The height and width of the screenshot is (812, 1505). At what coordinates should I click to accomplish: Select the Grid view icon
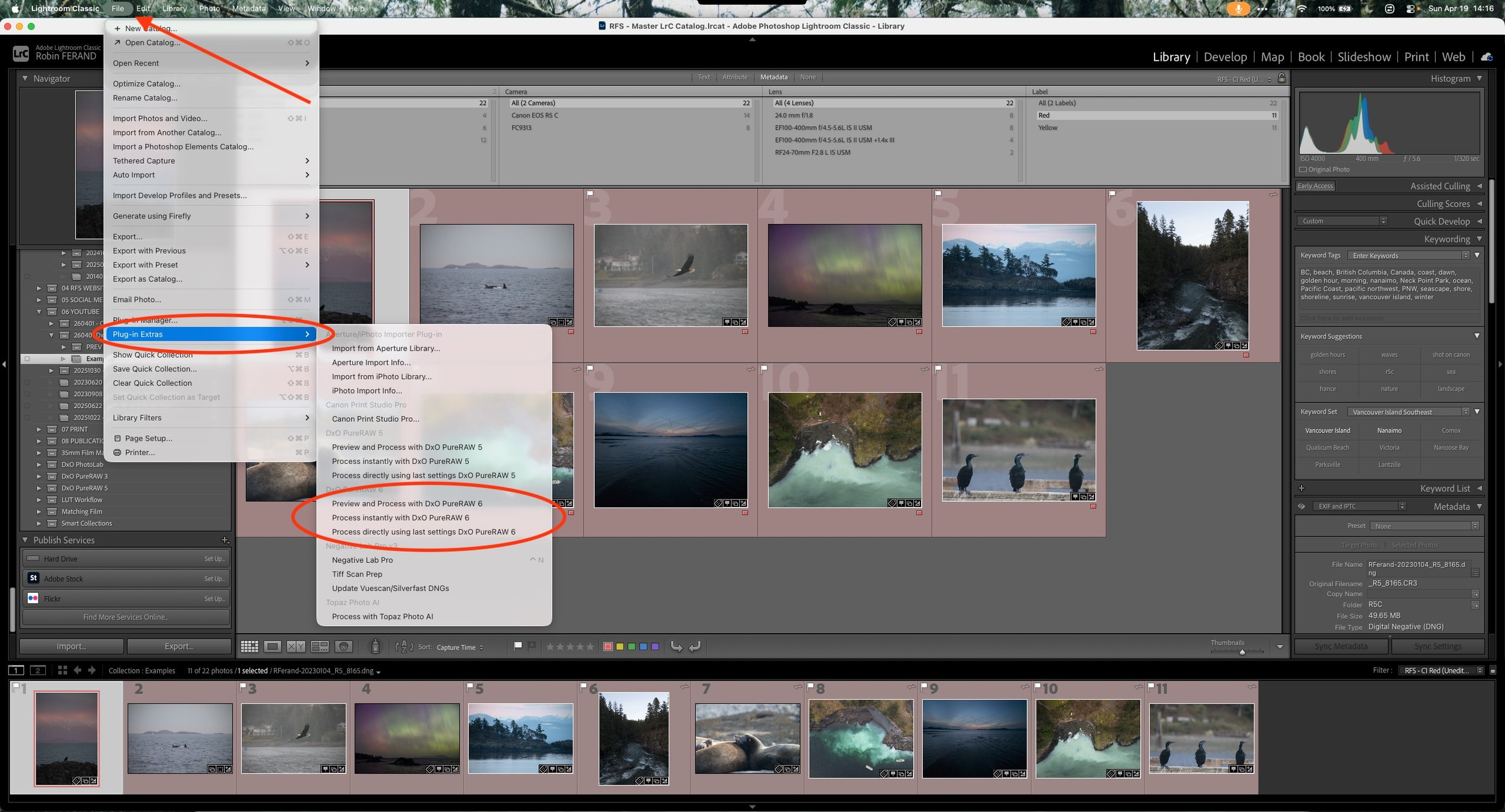click(249, 646)
